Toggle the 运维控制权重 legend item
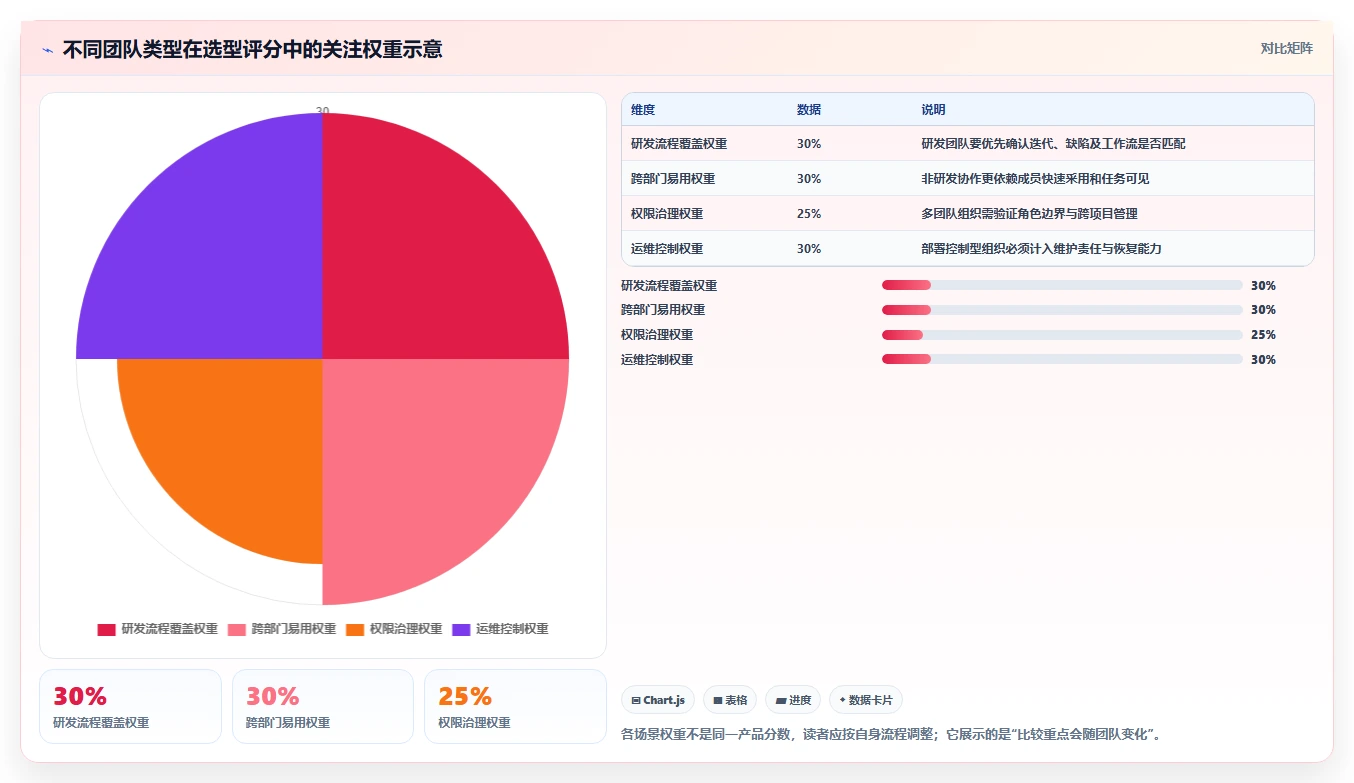 pyautogui.click(x=501, y=629)
